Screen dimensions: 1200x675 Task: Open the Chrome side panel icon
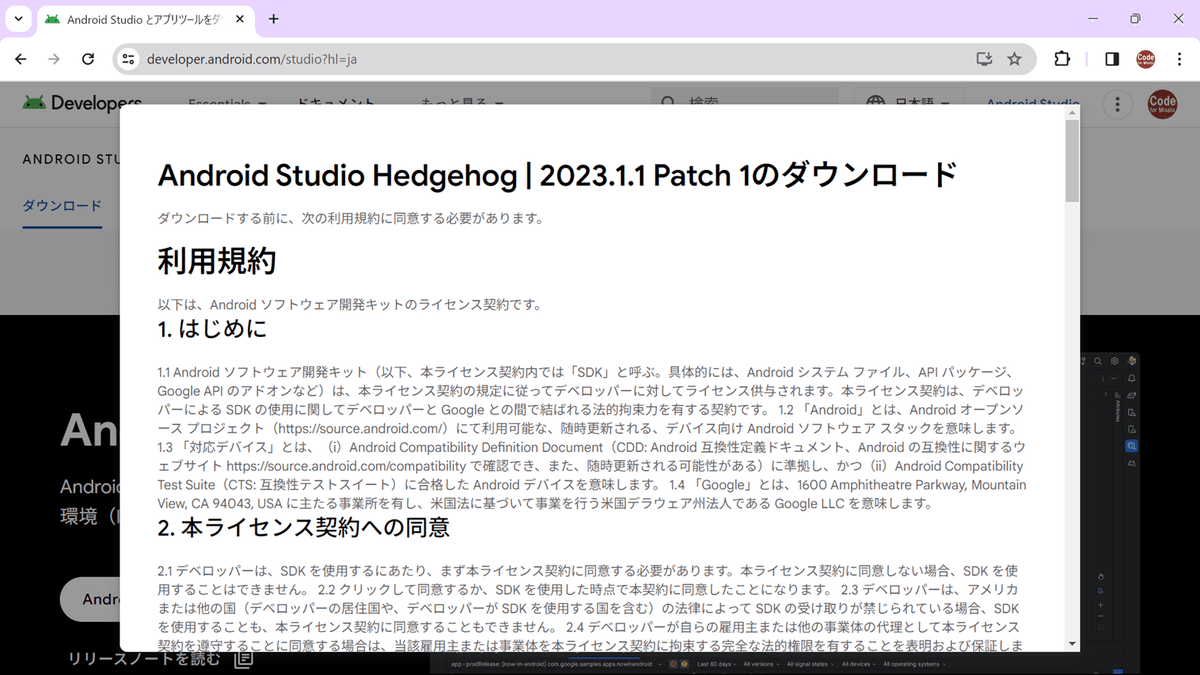1112,59
